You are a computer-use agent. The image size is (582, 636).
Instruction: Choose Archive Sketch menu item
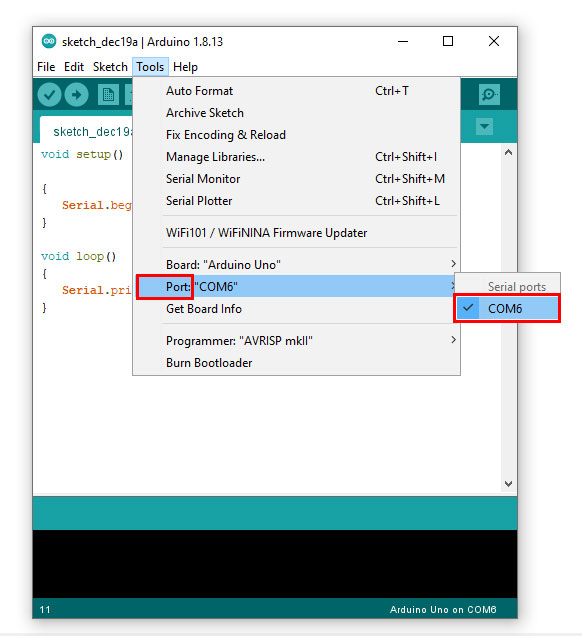[x=297, y=113]
